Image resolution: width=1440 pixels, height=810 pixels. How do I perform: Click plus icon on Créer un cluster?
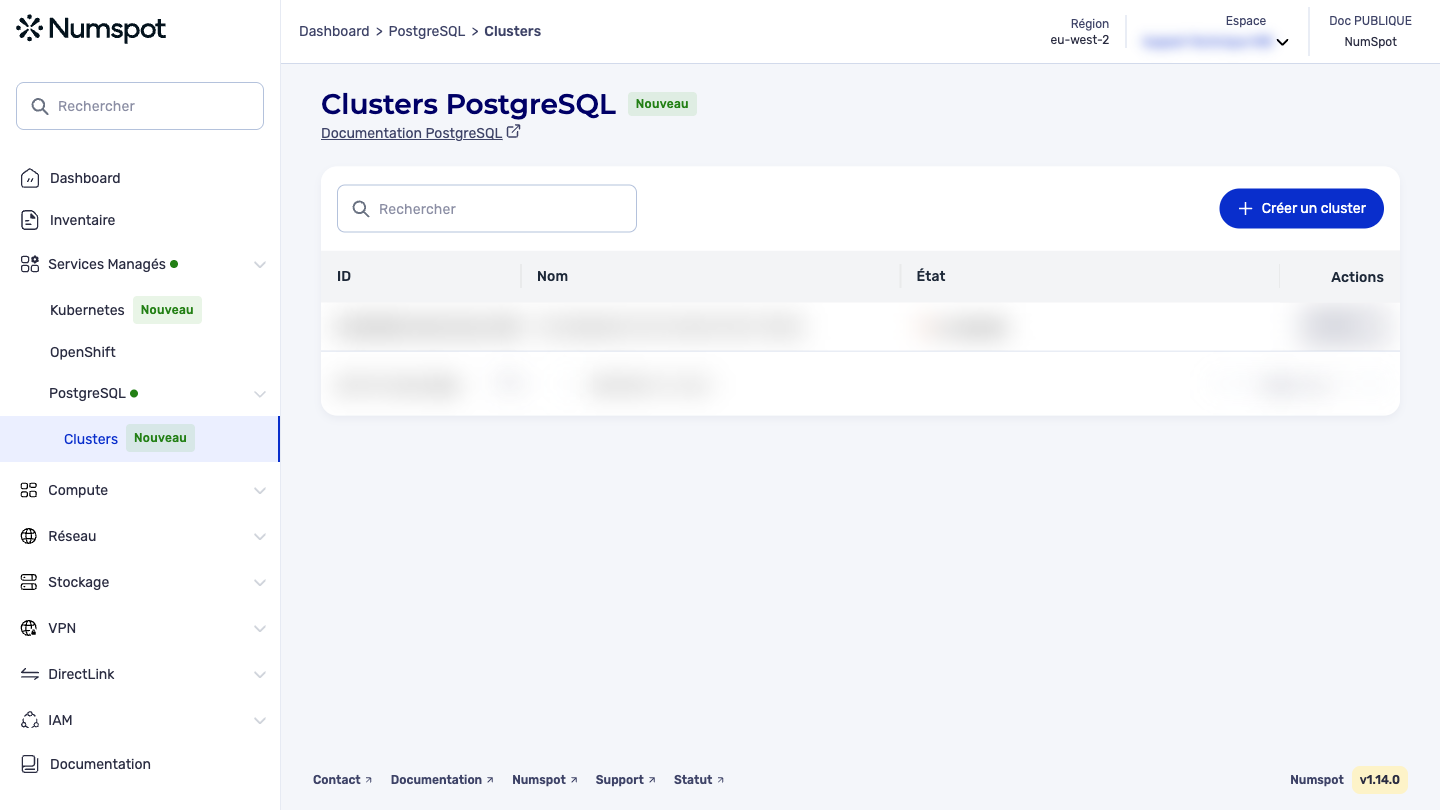coord(1245,208)
